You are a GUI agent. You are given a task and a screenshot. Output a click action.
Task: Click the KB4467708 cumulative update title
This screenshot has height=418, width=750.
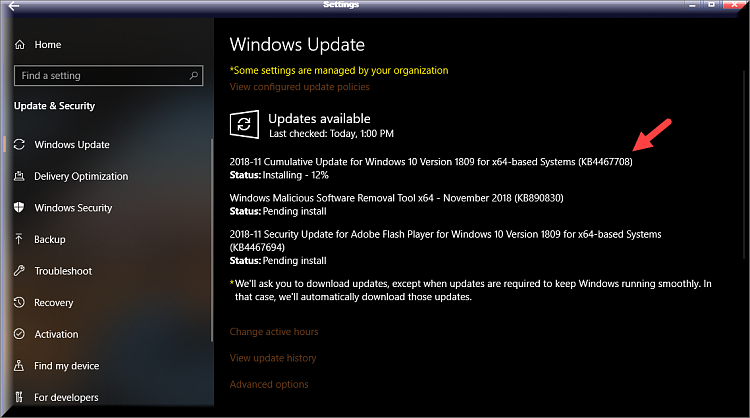tap(431, 162)
